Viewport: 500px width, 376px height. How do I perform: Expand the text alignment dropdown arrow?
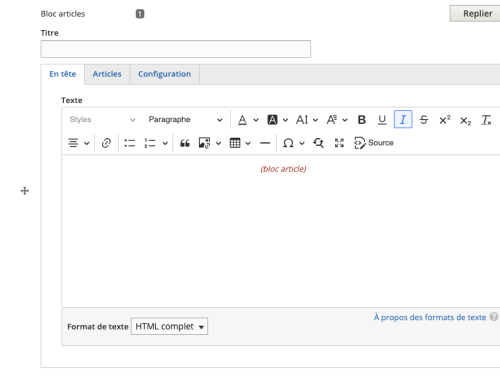(x=87, y=143)
